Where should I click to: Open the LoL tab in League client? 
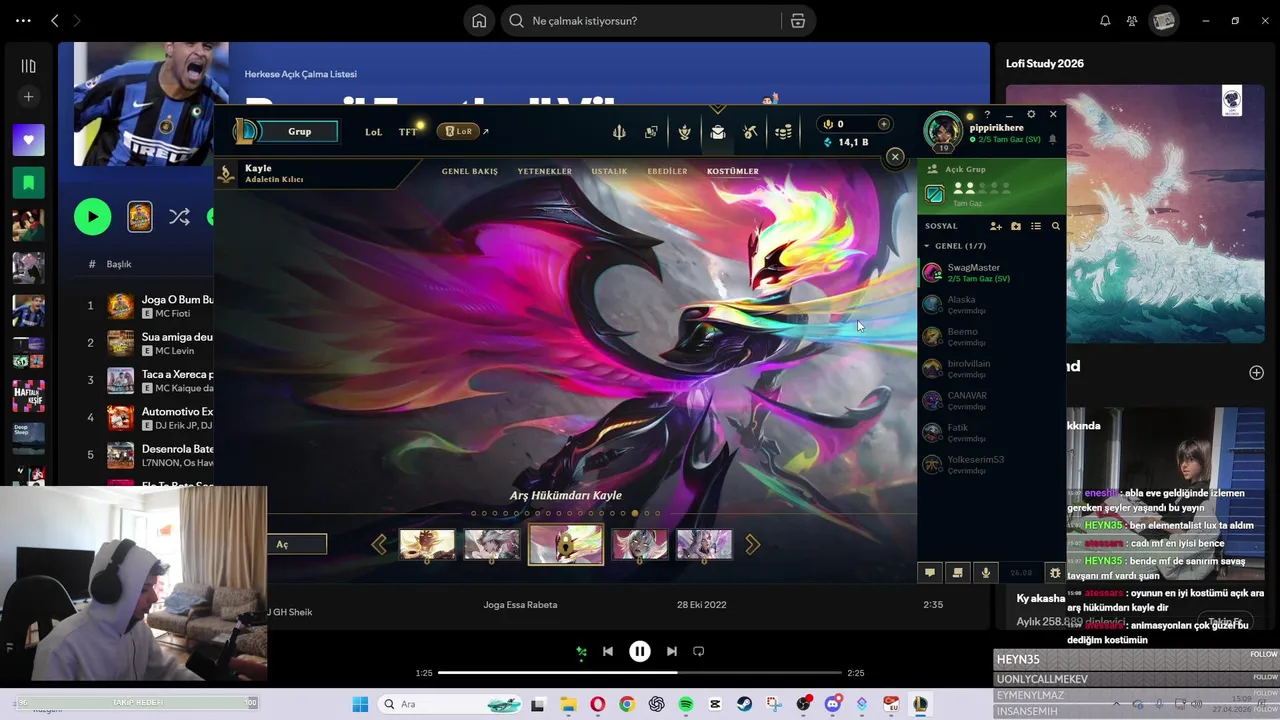coord(373,132)
